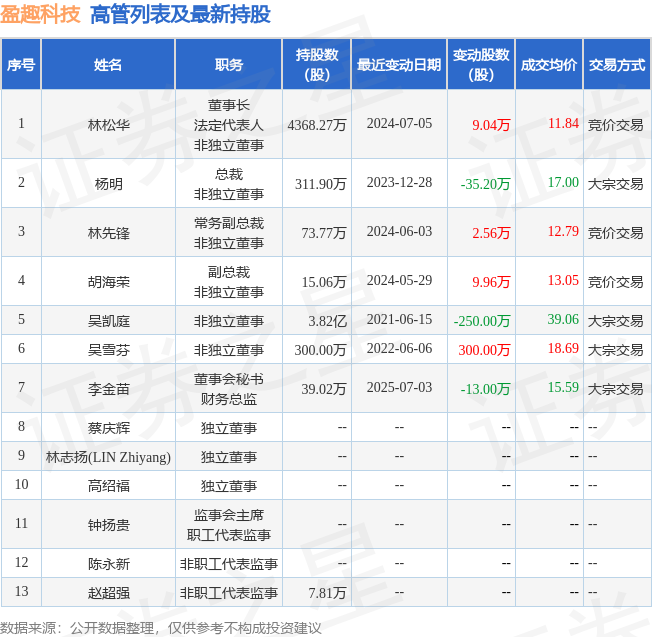Click the 数据来源 footnote text
Viewport: 652px width, 637px height.
[161, 628]
